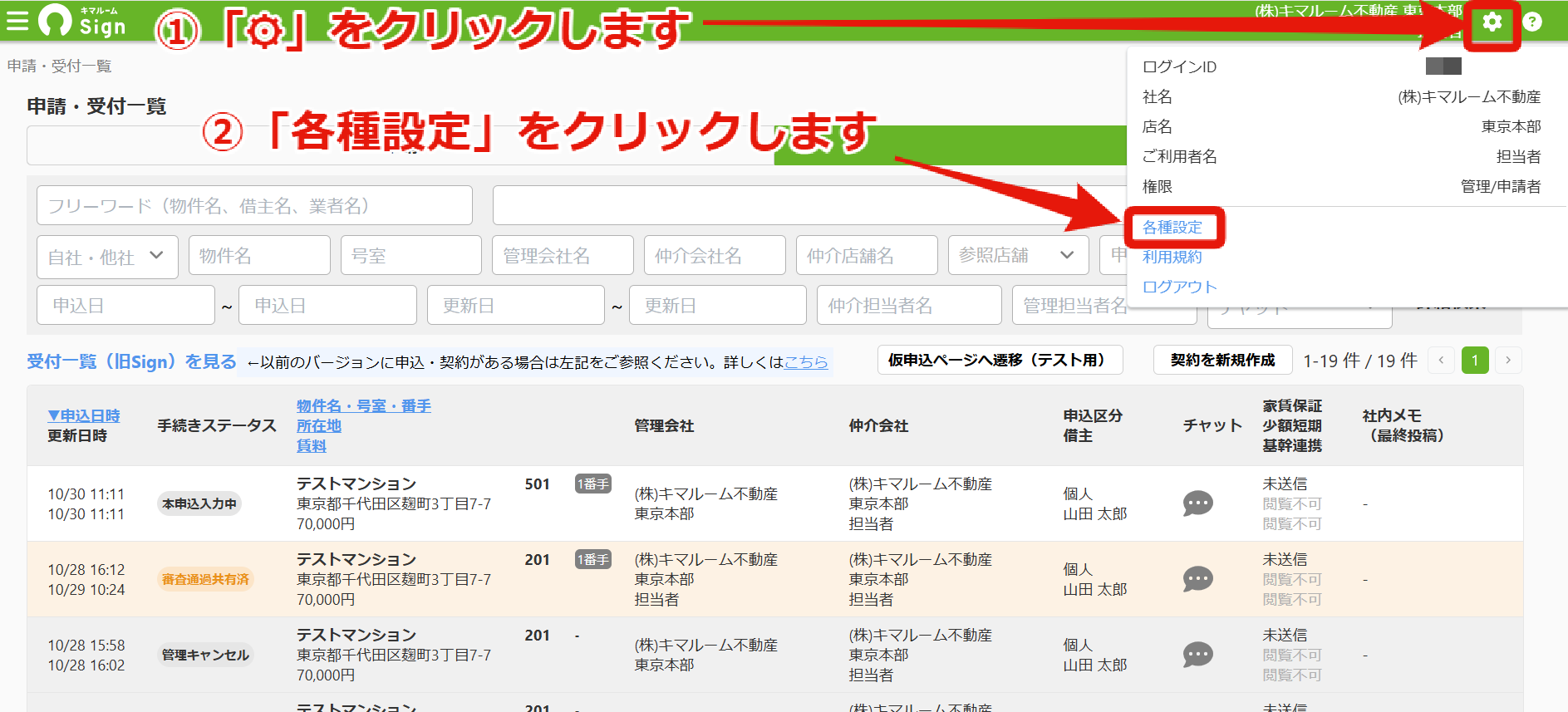Open chat icon for 10/28 15:58 row

(x=1197, y=655)
